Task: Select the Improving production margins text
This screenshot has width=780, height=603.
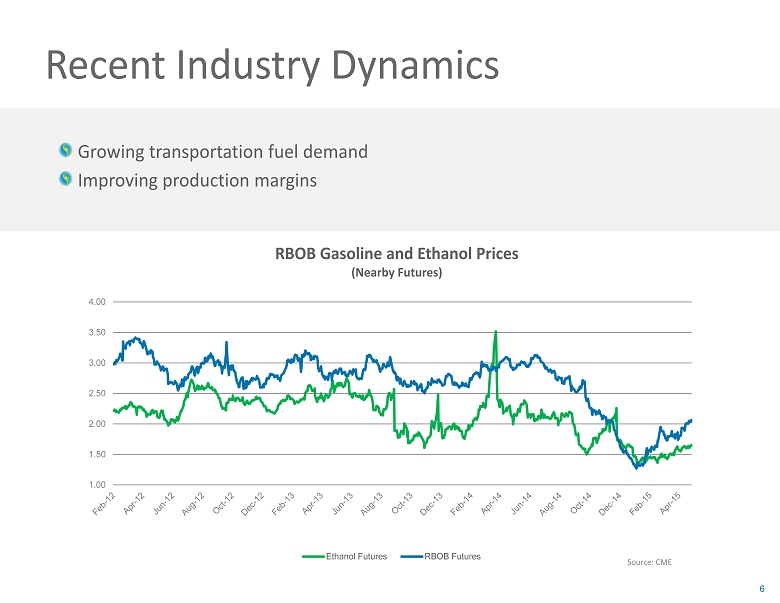Action: 197,180
